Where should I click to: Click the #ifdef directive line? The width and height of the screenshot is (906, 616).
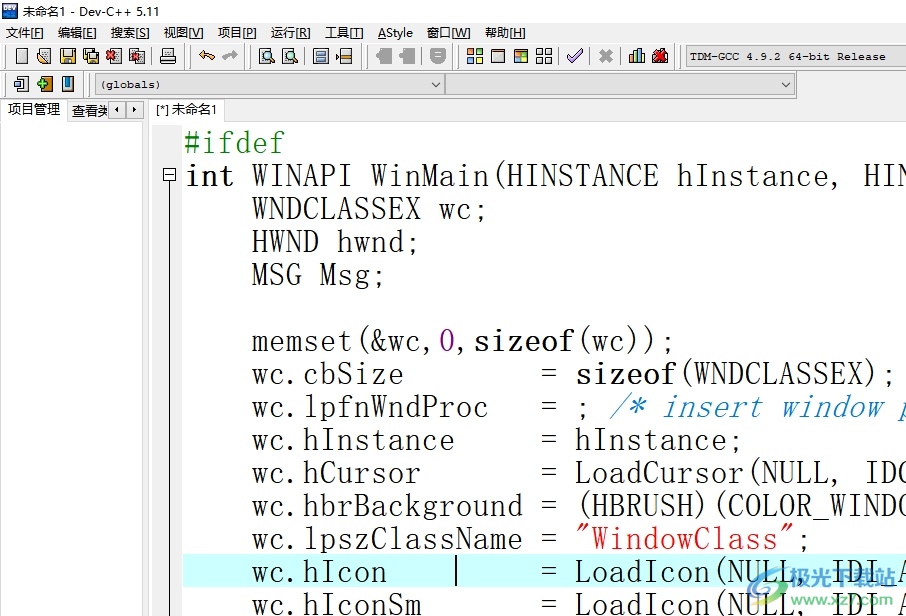coord(235,143)
